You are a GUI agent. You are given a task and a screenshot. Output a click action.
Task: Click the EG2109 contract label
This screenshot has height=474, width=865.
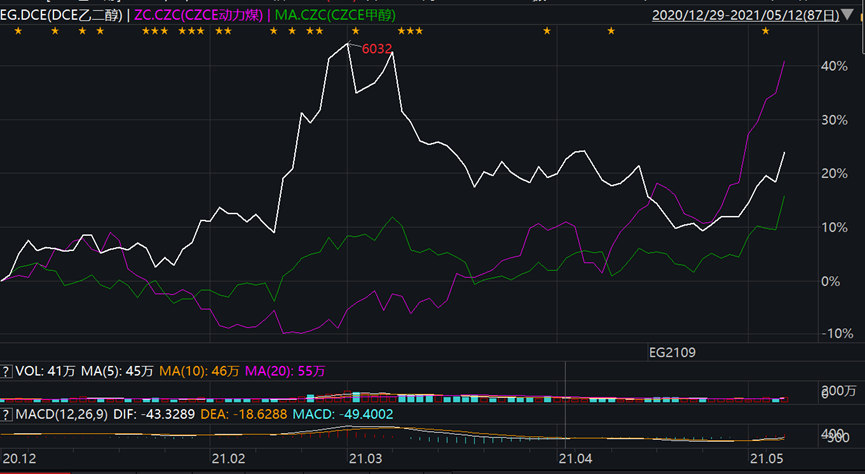pyautogui.click(x=672, y=353)
